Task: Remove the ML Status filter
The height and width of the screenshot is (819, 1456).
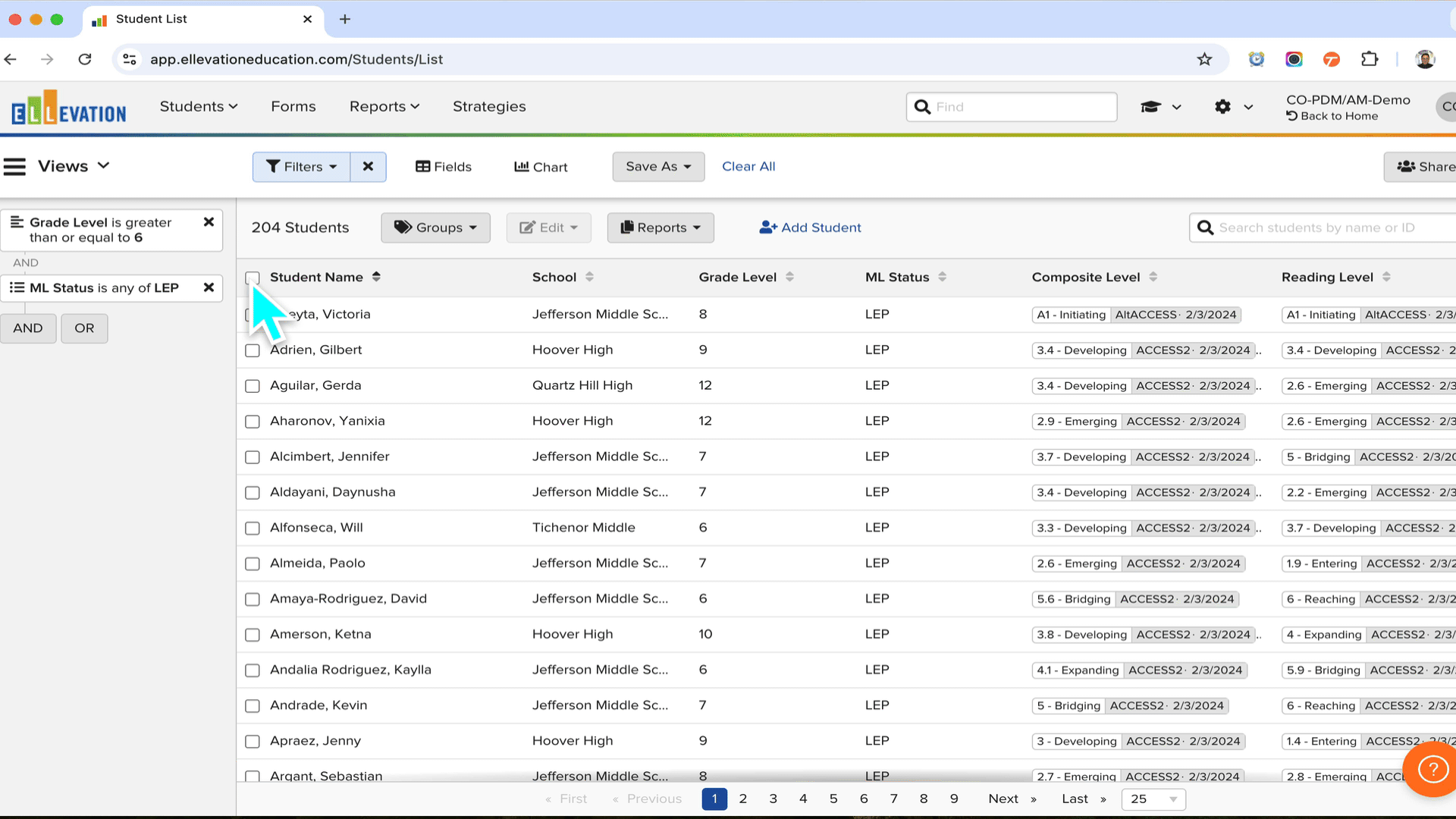Action: (209, 287)
